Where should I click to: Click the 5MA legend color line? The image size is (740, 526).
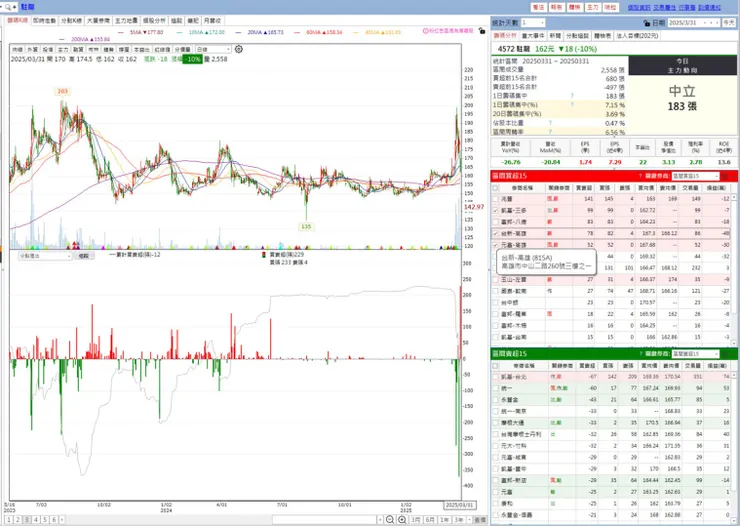coord(121,33)
